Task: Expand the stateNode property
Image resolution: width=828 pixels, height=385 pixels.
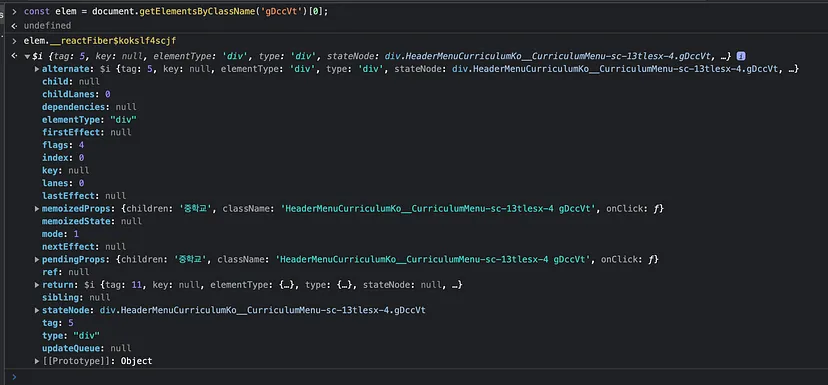Action: (x=37, y=310)
